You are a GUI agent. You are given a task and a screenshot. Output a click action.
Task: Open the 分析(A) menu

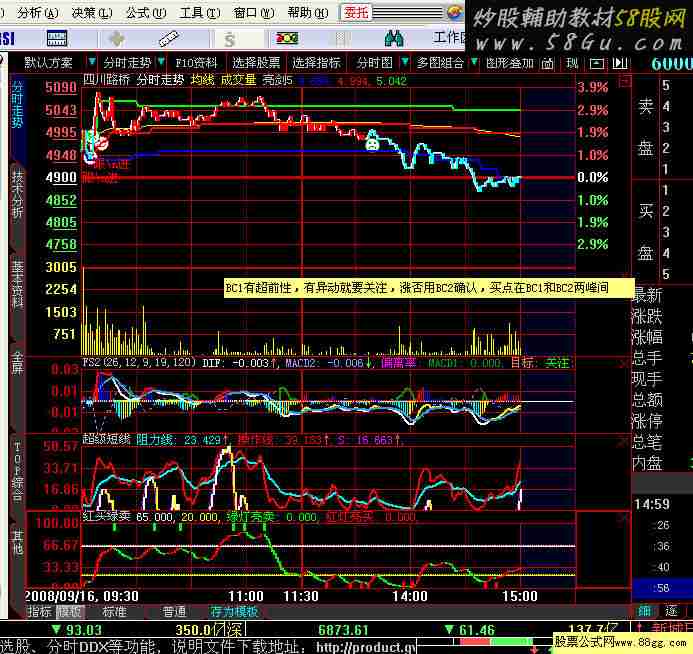(38, 13)
